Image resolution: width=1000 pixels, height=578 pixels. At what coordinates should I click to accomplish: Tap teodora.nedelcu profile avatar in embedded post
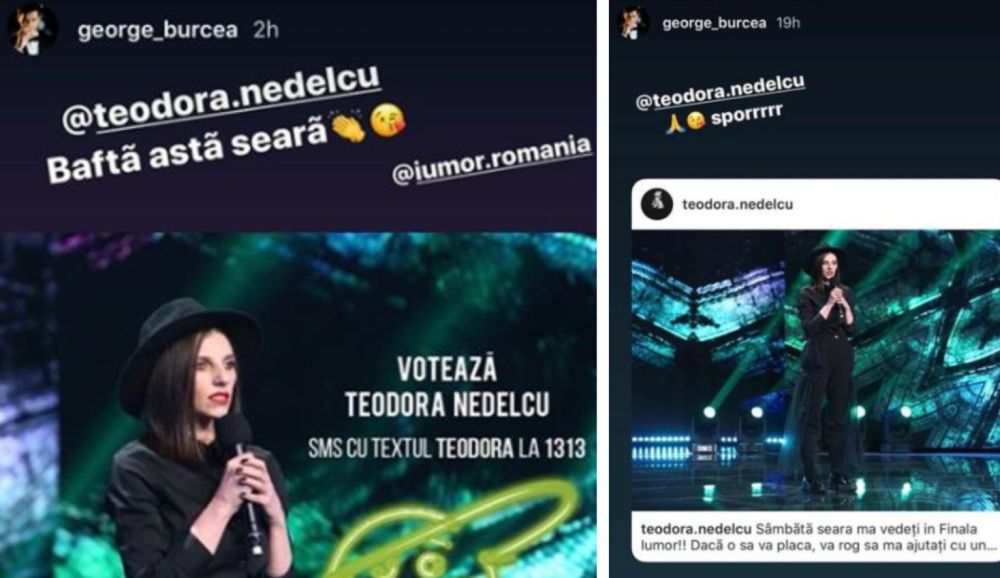tap(656, 204)
